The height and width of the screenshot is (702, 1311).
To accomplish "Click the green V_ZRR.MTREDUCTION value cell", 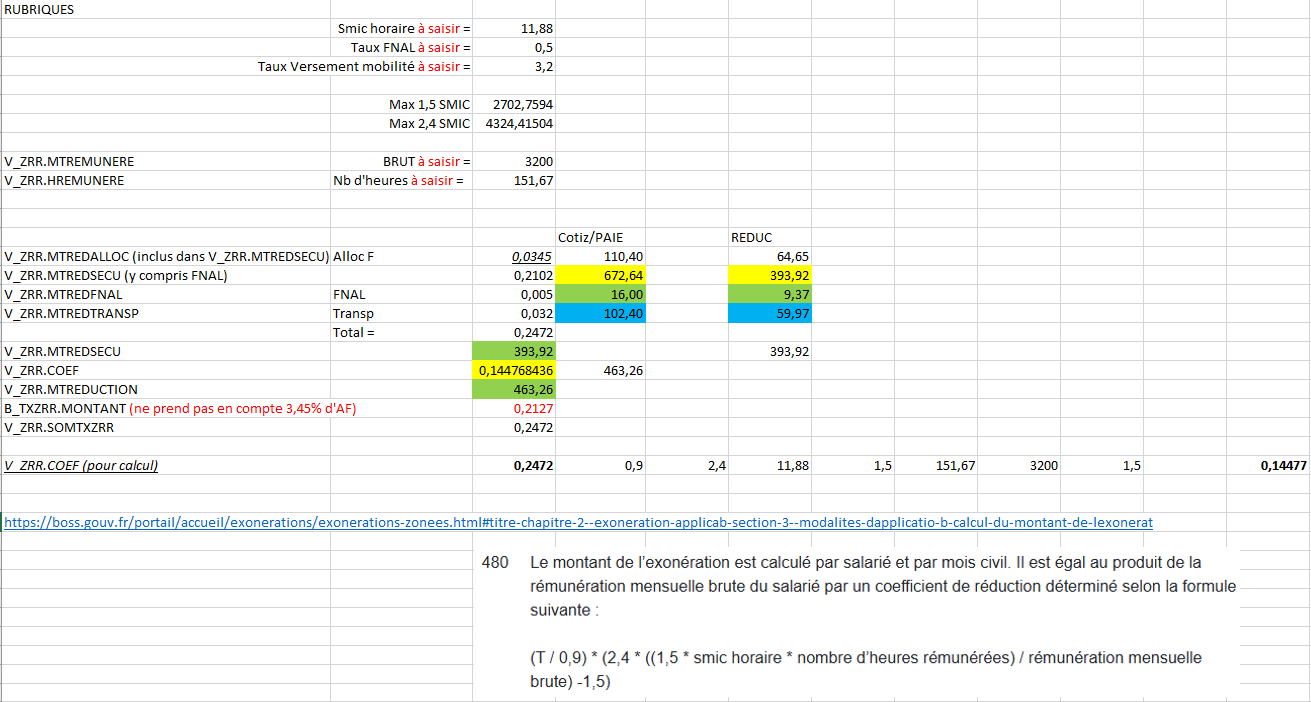I will pos(514,390).
